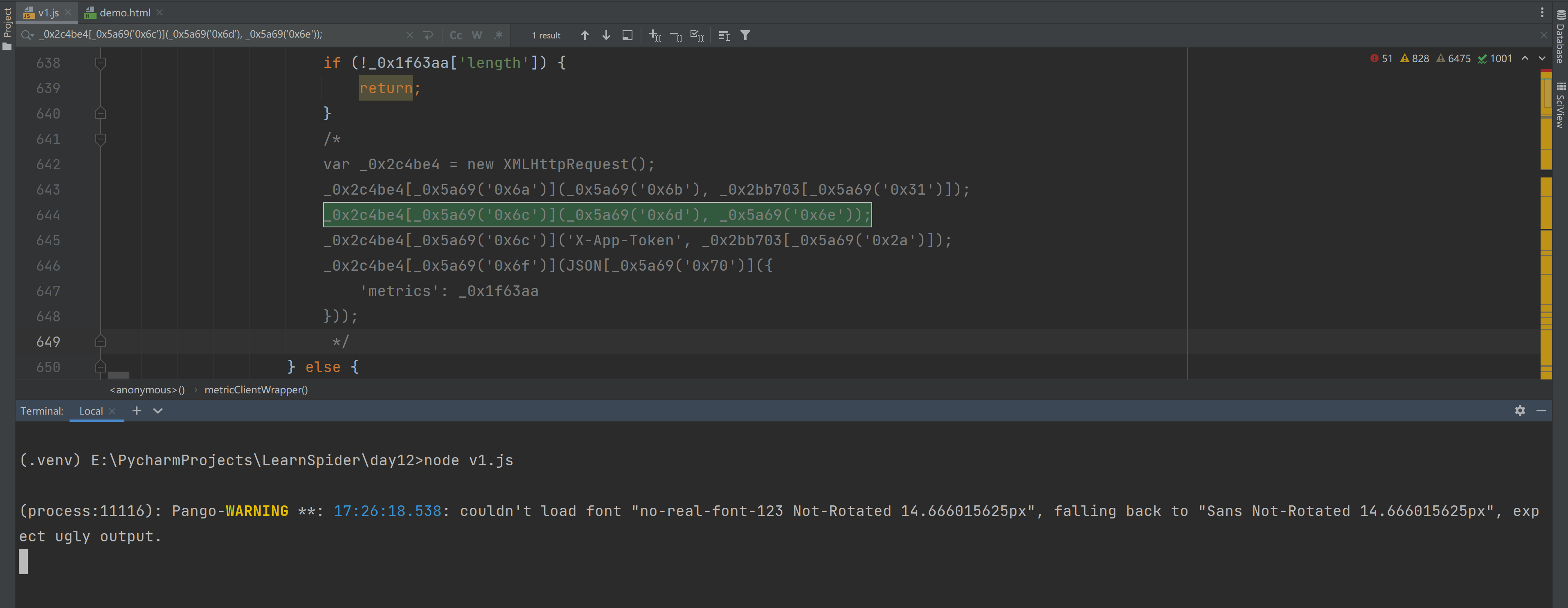Open the Project tool window

(7, 28)
